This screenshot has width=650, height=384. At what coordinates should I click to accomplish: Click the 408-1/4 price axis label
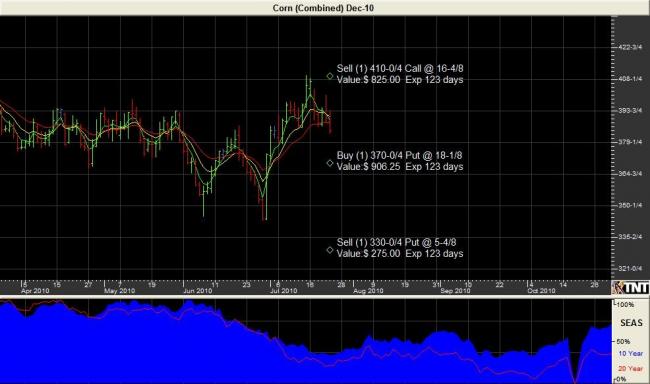click(x=630, y=79)
